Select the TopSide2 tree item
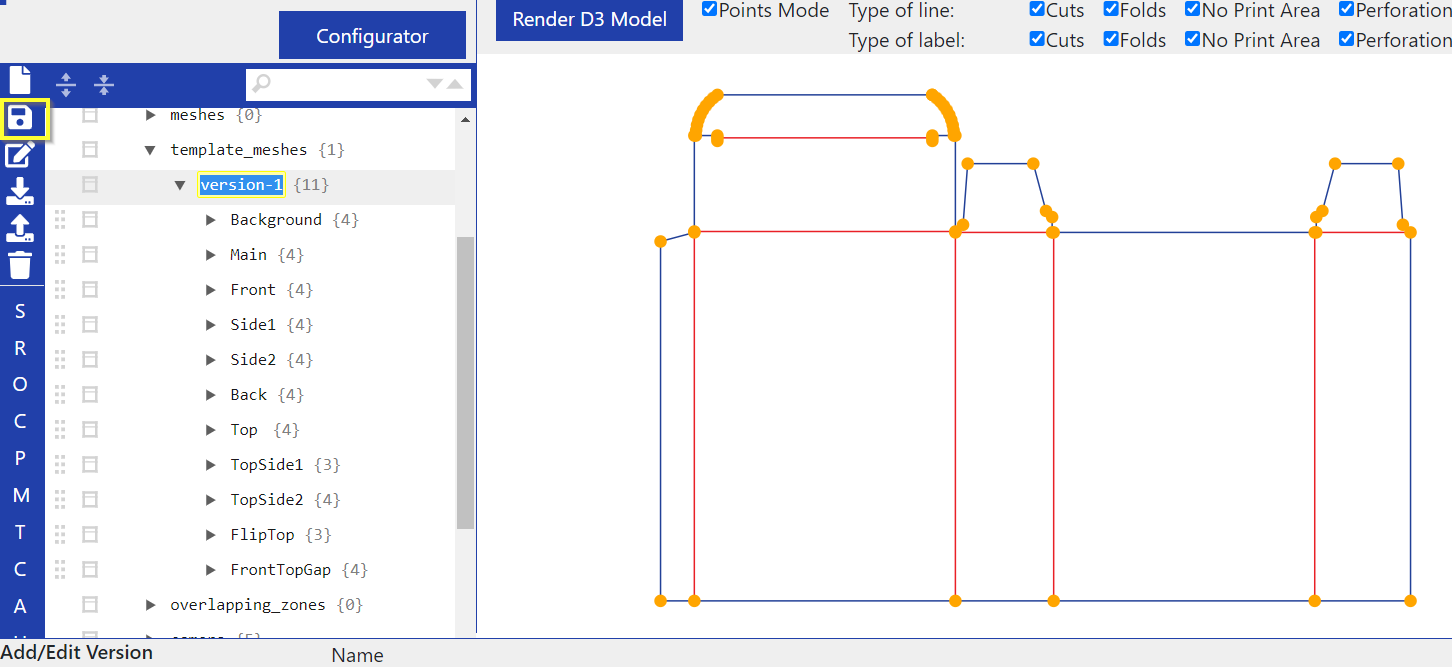The image size is (1452, 667). click(267, 500)
